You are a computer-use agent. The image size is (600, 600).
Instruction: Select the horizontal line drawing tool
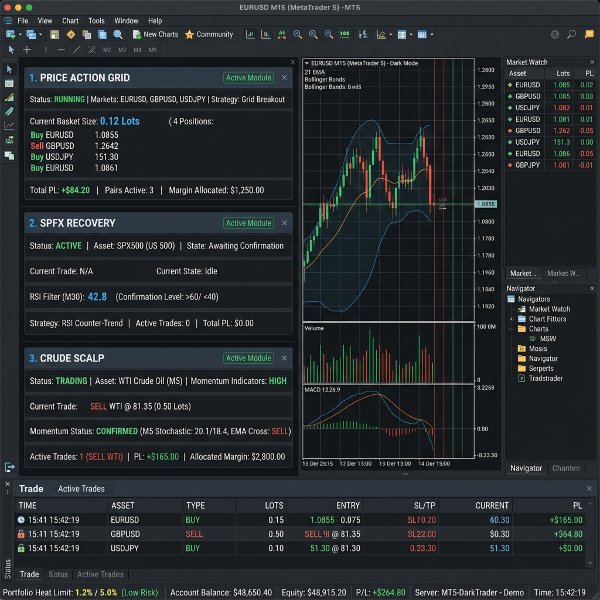click(x=61, y=50)
